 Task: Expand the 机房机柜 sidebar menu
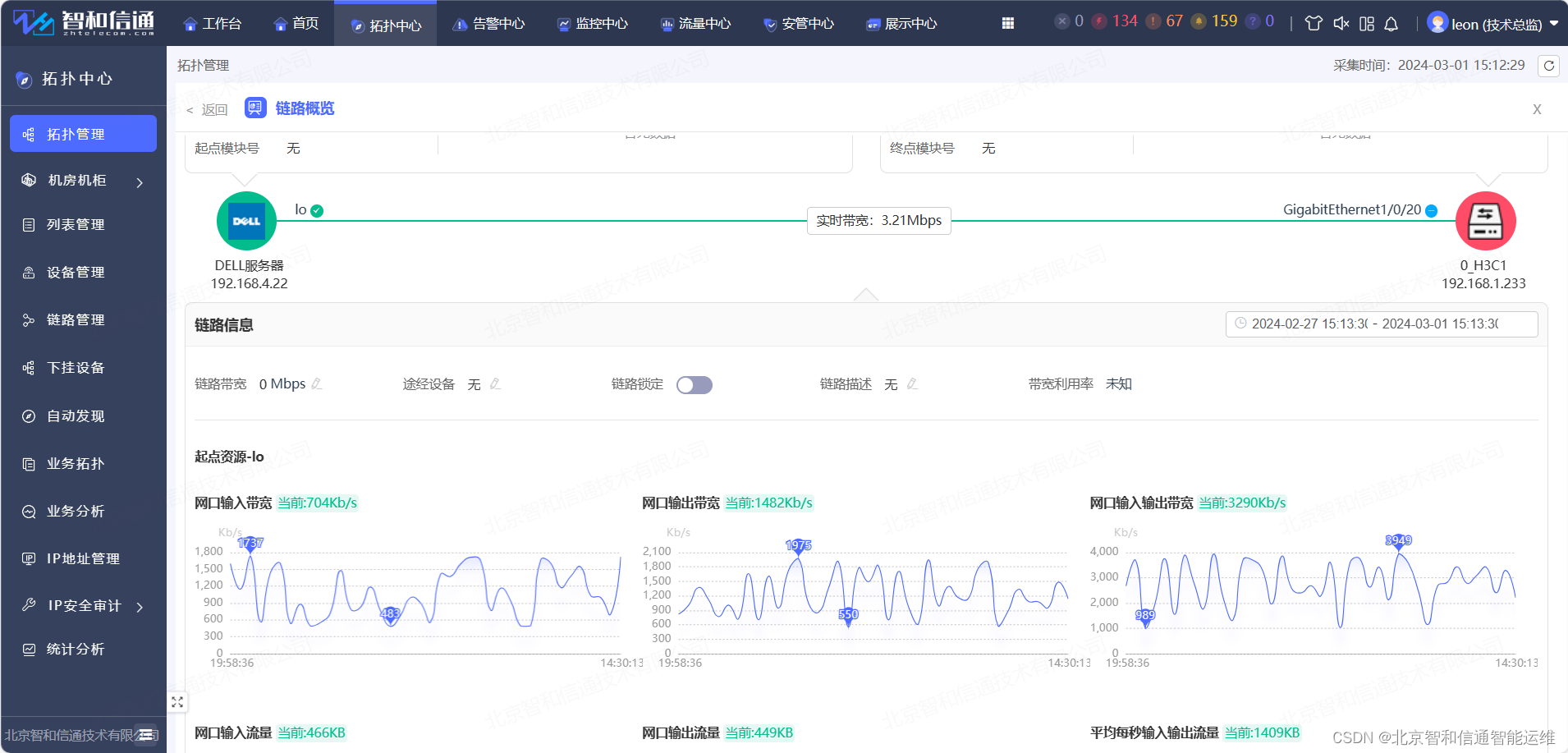click(x=83, y=181)
